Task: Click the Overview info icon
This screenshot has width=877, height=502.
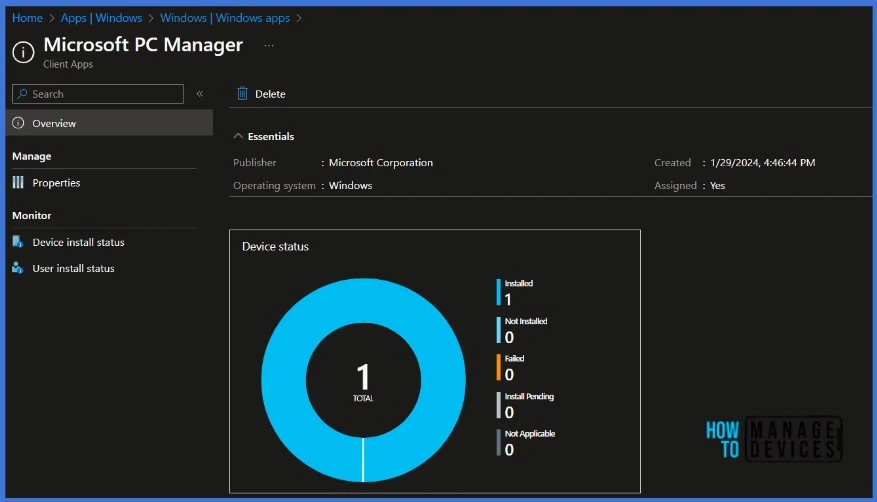Action: coord(18,123)
